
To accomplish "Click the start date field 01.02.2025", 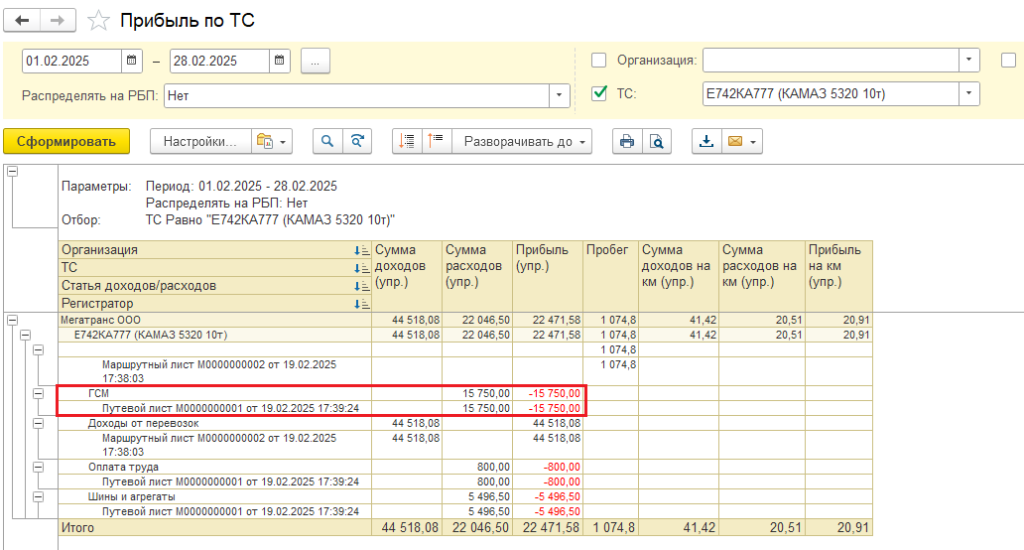I will 72,61.
